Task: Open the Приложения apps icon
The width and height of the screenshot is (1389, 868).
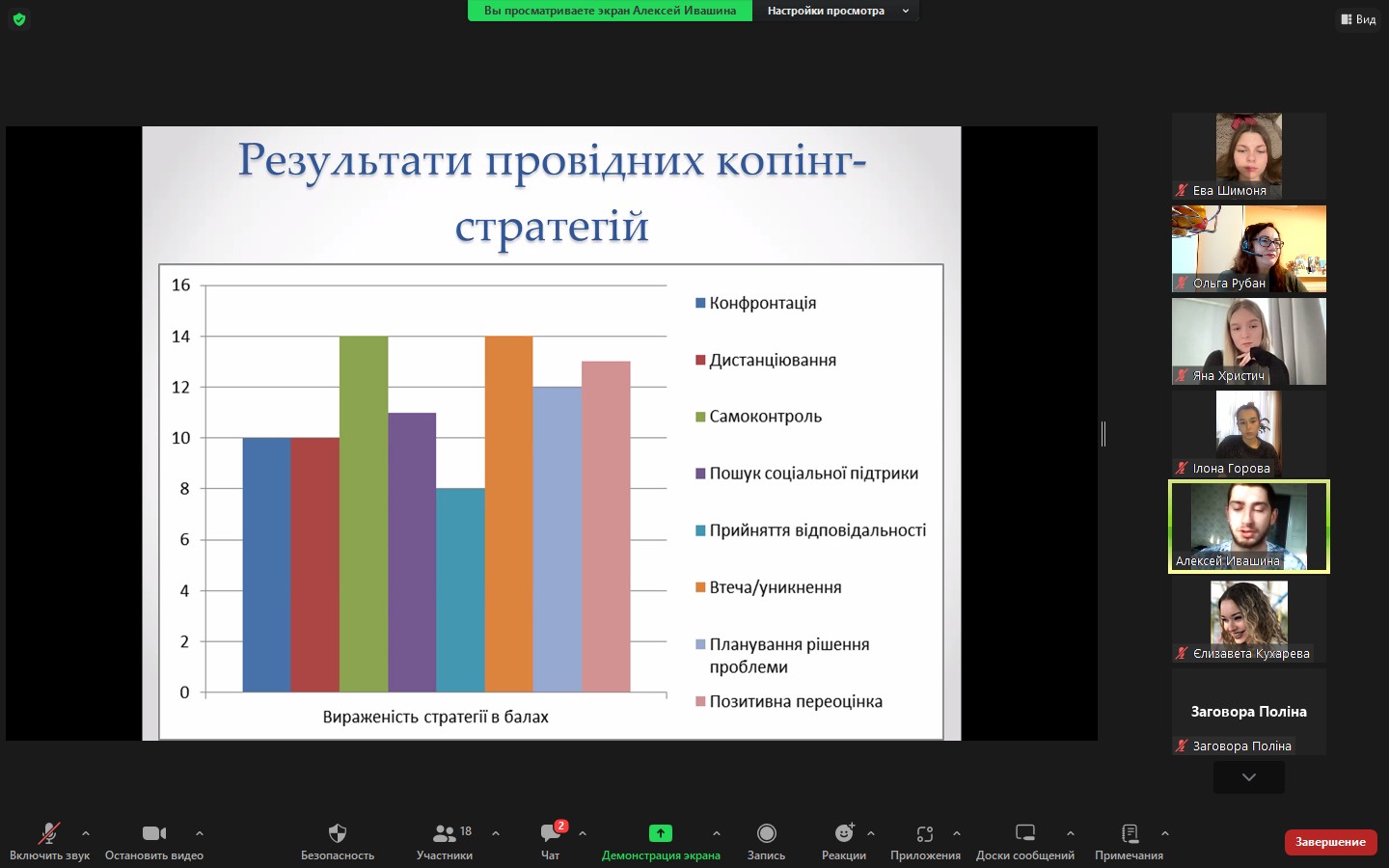Action: [x=925, y=833]
